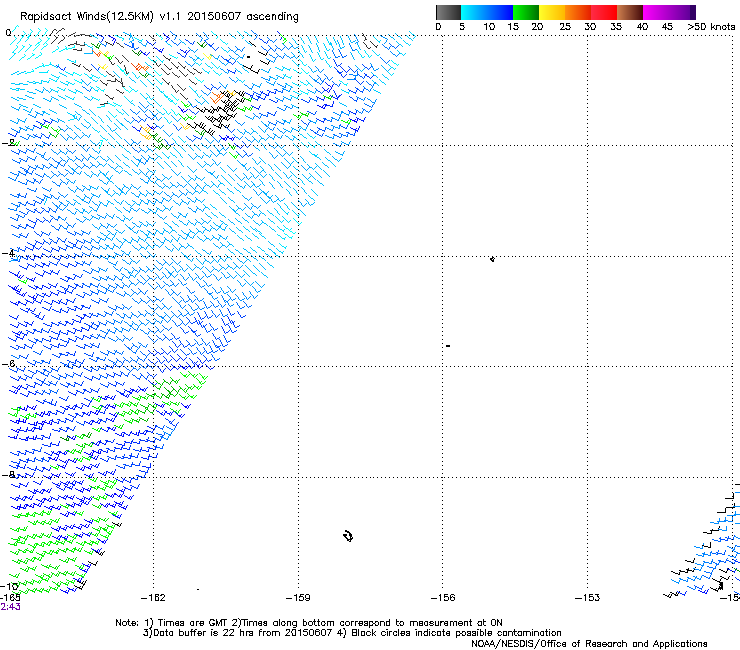The image size is (740, 650).
Task: Click the magenta-purple 40-50 knots legend segment
Action: 669,12
